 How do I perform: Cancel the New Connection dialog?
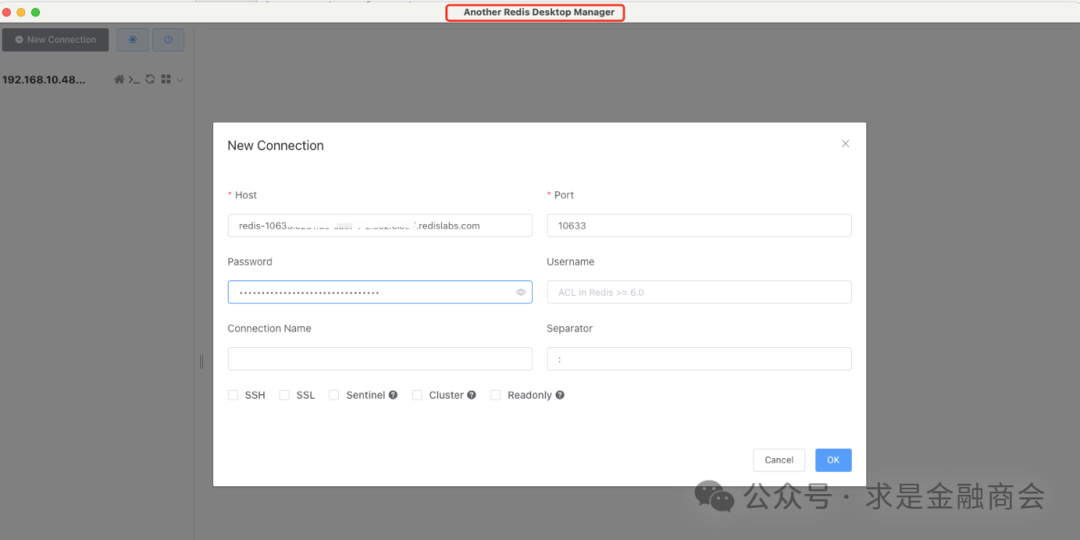(779, 460)
